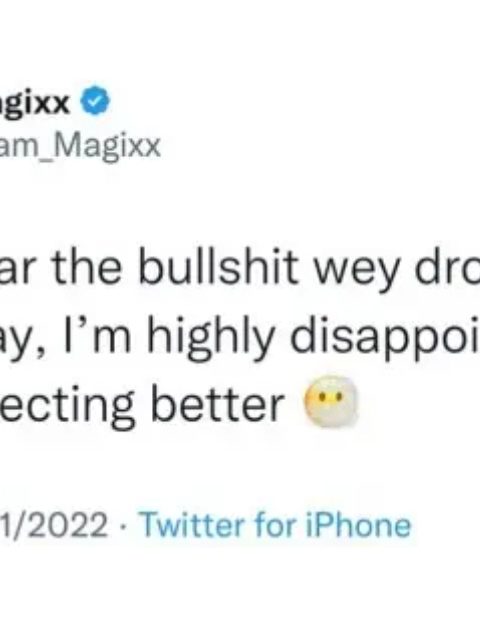Image resolution: width=480 pixels, height=617 pixels.
Task: Click the 1/2022 tweet date
Action: tap(54, 525)
